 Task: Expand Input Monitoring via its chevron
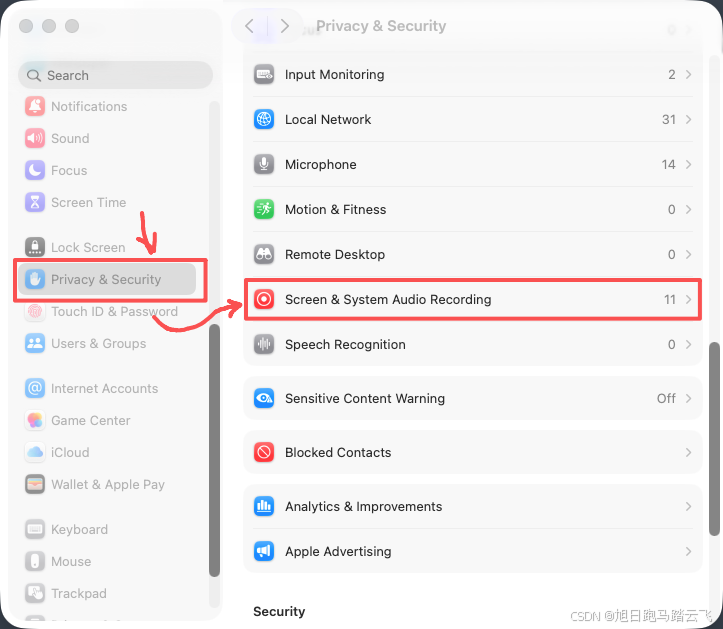(688, 74)
